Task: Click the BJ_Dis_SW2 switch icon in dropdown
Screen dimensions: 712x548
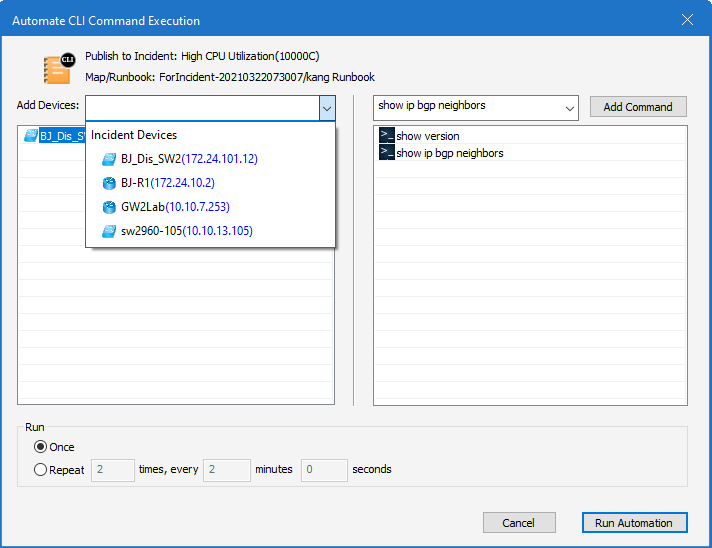Action: tap(109, 159)
